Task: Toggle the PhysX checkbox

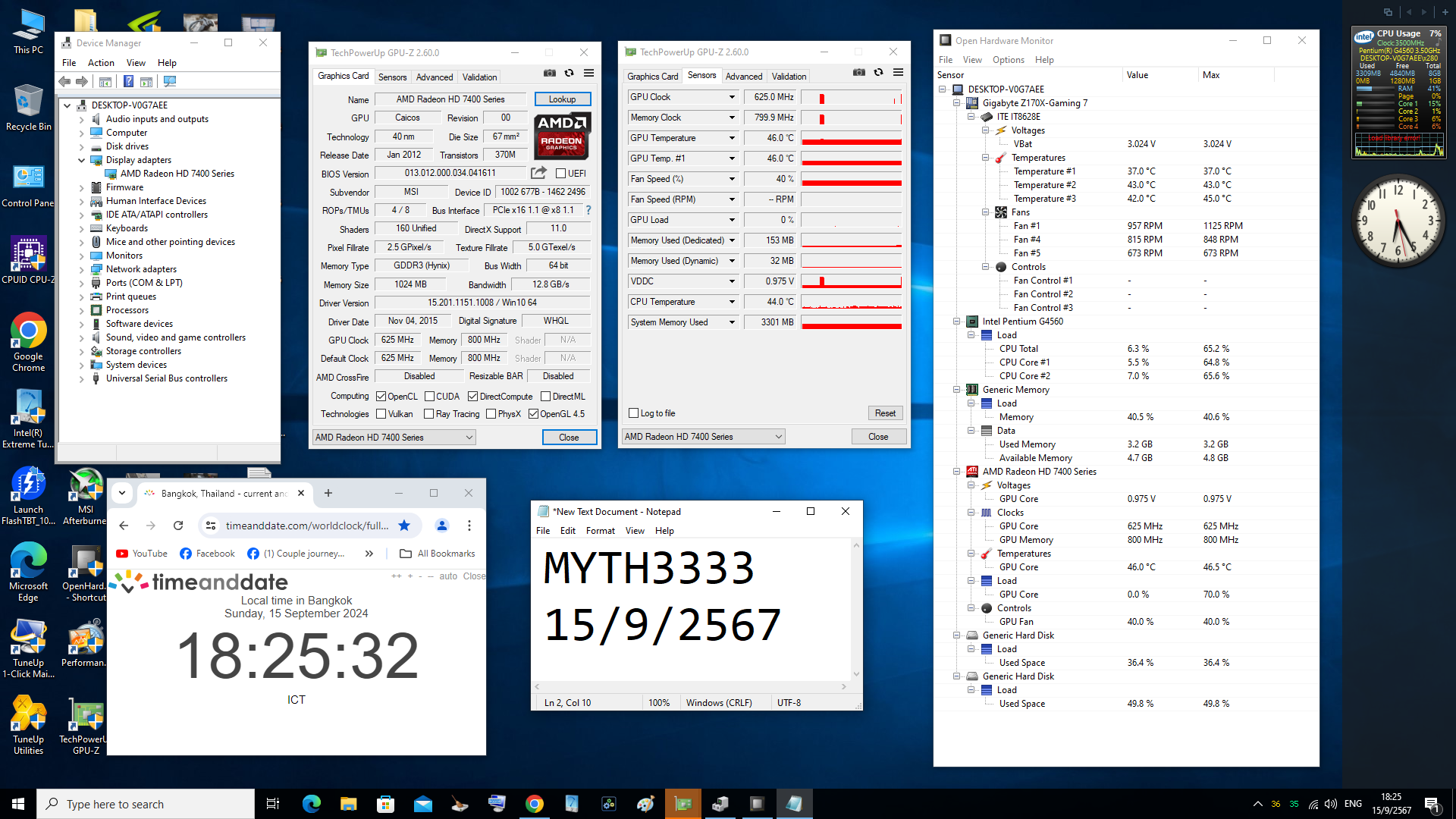Action: click(x=491, y=413)
